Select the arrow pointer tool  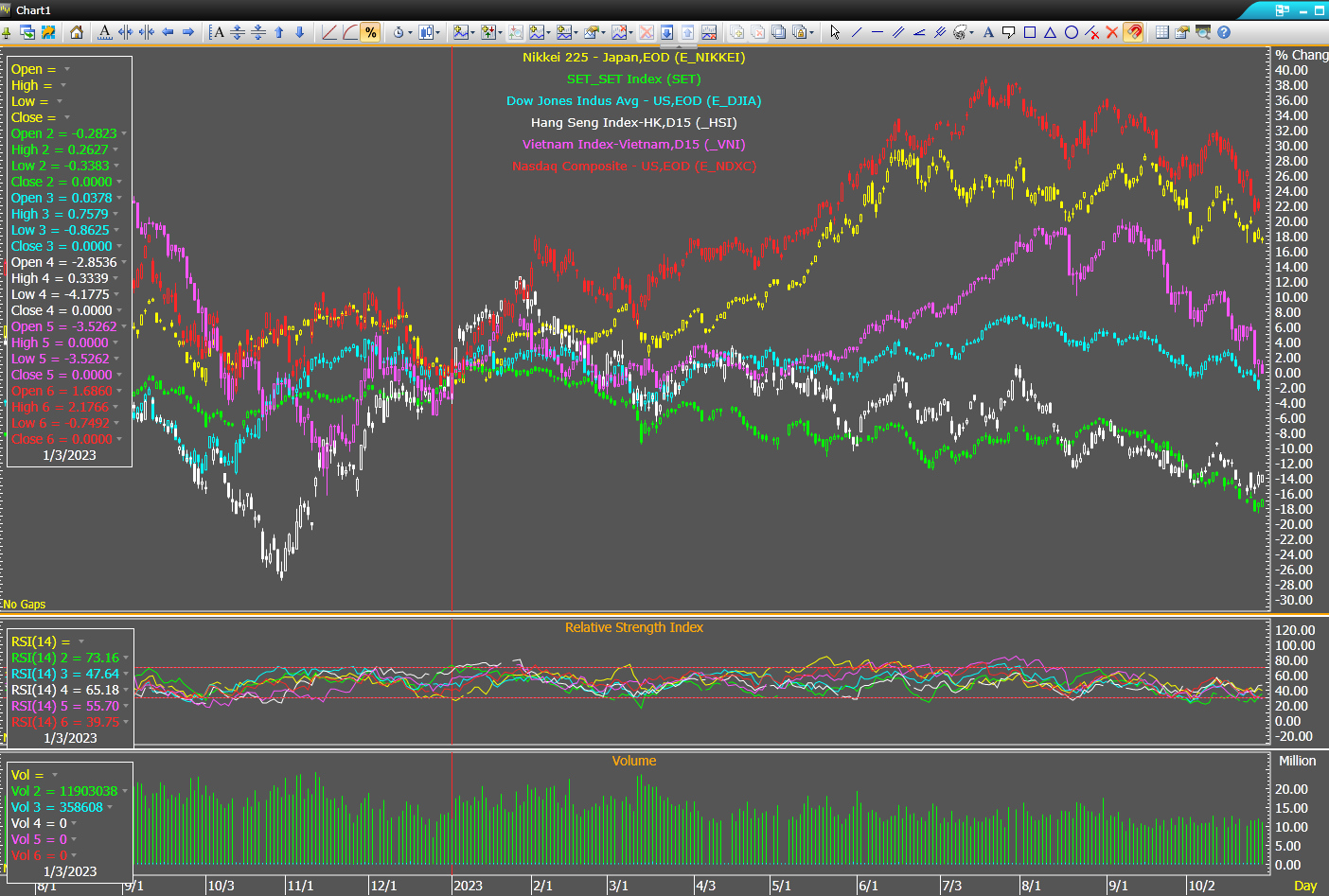pyautogui.click(x=835, y=32)
